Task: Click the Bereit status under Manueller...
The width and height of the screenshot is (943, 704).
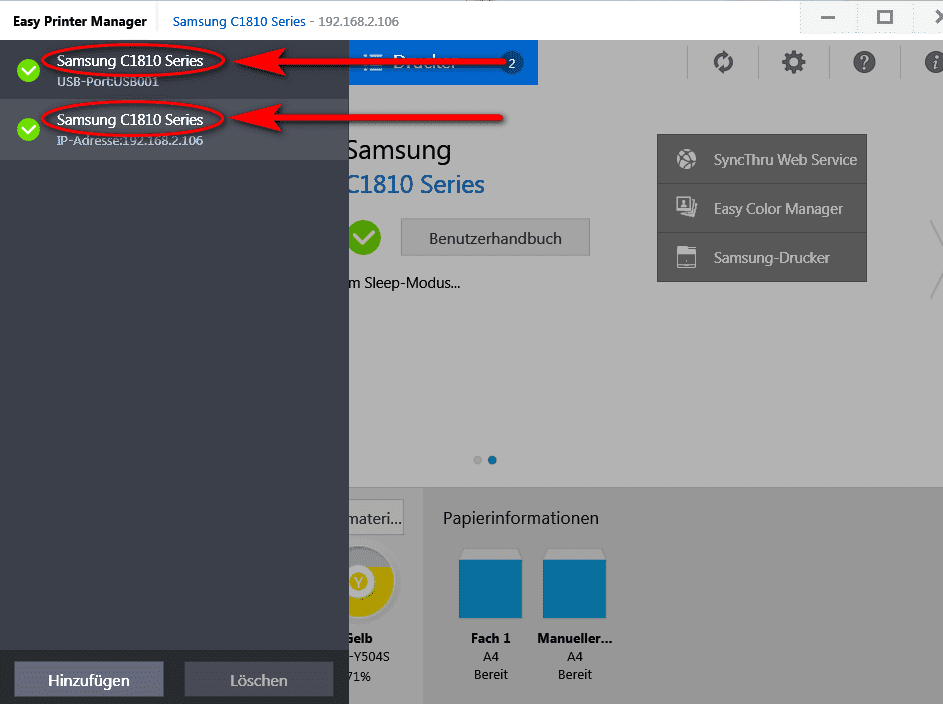Action: click(x=574, y=675)
